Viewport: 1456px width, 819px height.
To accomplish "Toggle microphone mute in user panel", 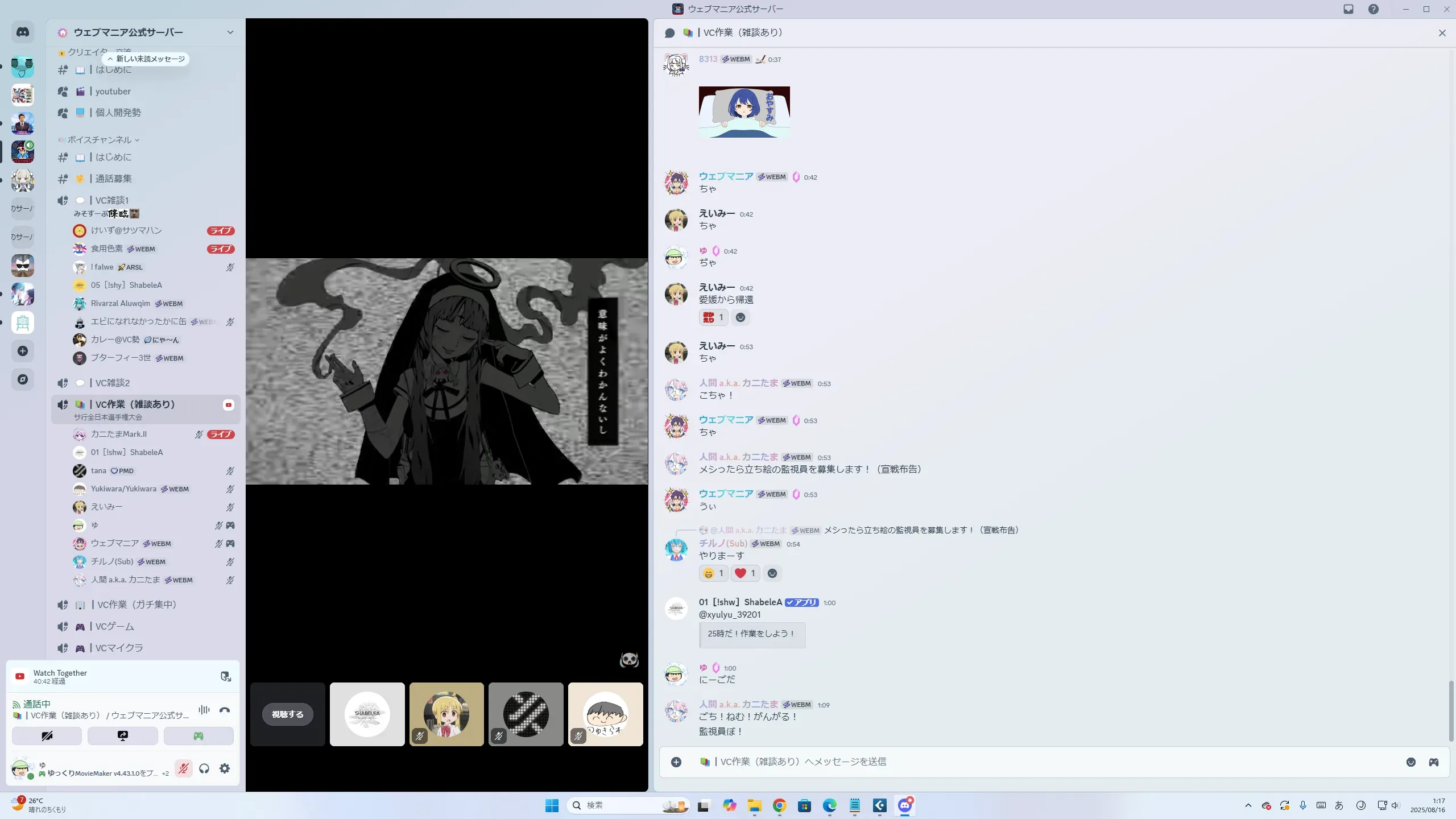I will (183, 769).
